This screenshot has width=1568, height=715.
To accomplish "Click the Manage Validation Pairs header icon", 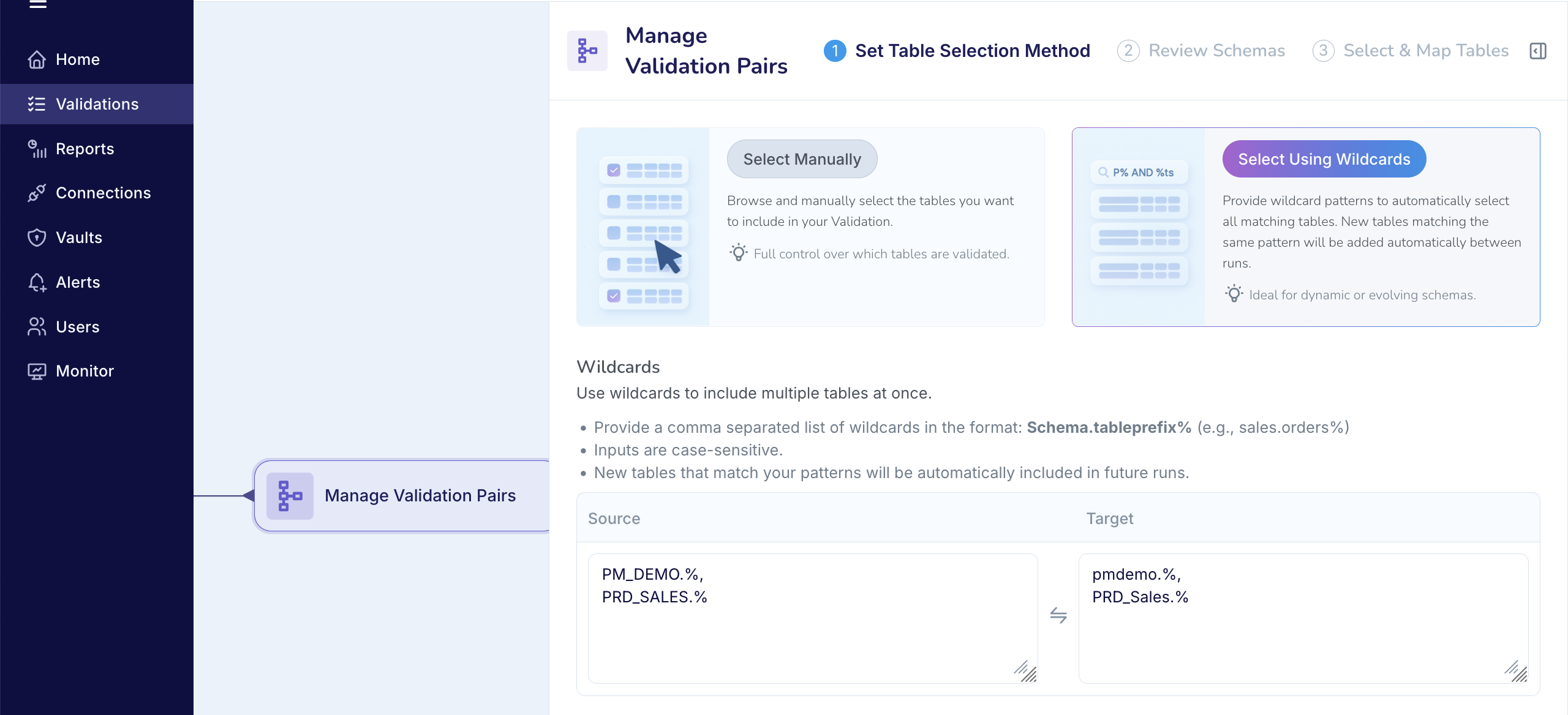I will 586,50.
